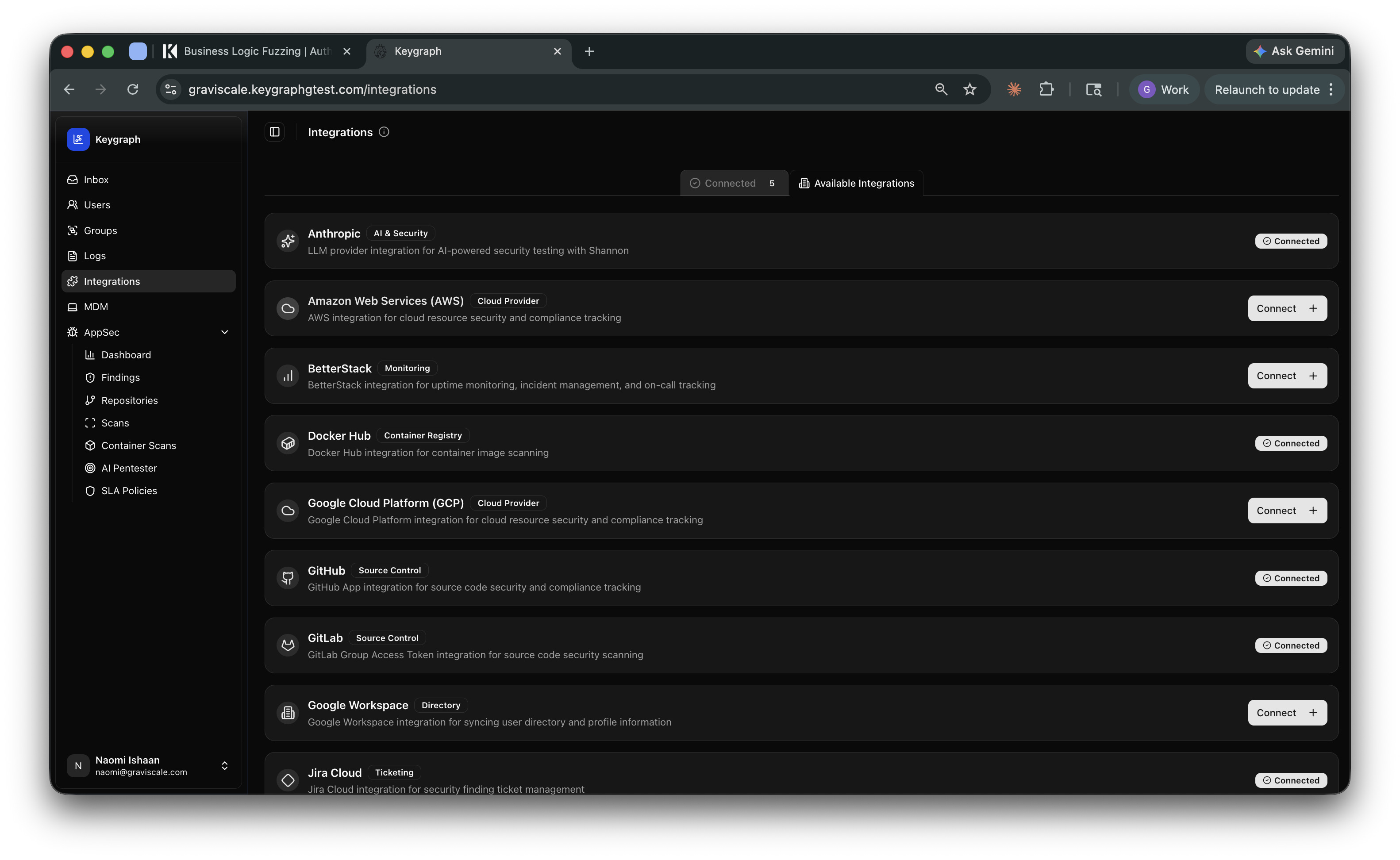The image size is (1400, 860).
Task: Click the address bar URL
Action: click(x=312, y=89)
